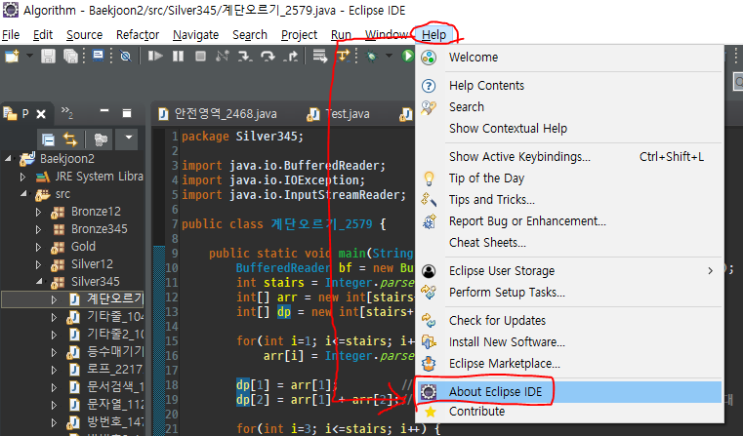Click the Resume debug icon

pyautogui.click(x=155, y=56)
